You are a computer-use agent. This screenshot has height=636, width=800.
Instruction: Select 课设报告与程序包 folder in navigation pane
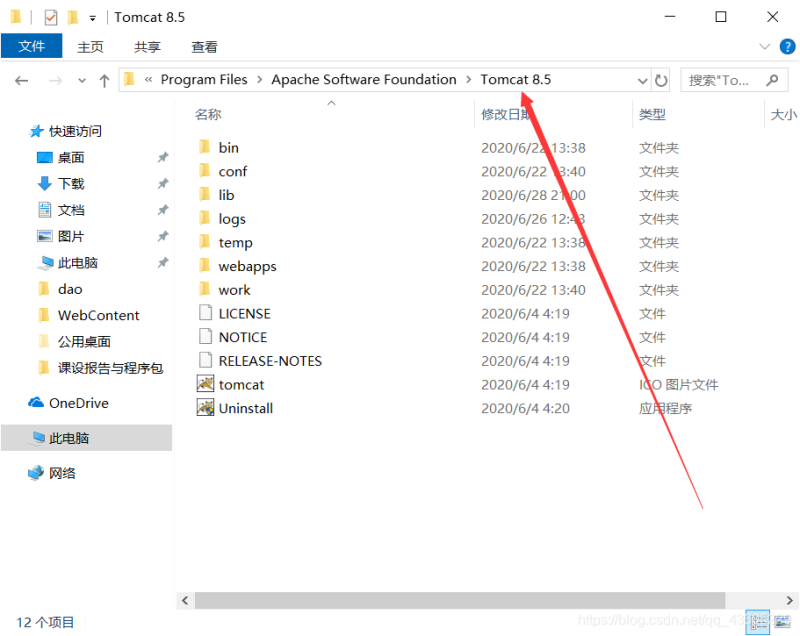point(110,368)
